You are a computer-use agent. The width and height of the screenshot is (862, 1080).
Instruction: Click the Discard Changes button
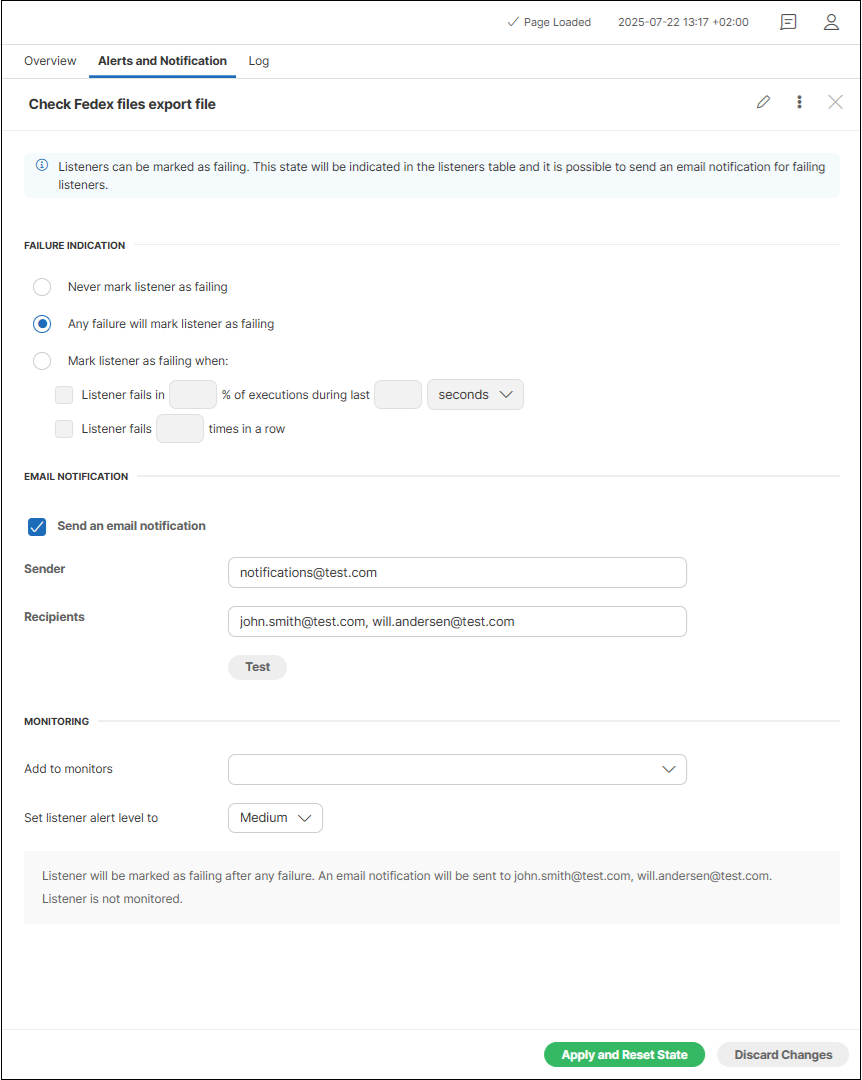pyautogui.click(x=783, y=1055)
